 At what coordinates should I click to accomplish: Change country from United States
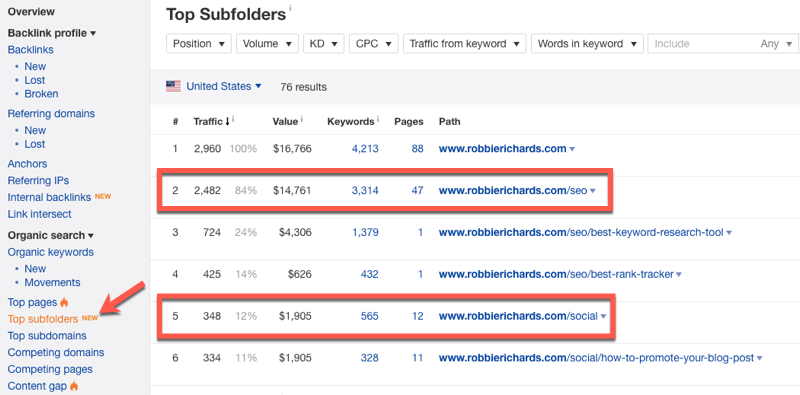click(224, 86)
